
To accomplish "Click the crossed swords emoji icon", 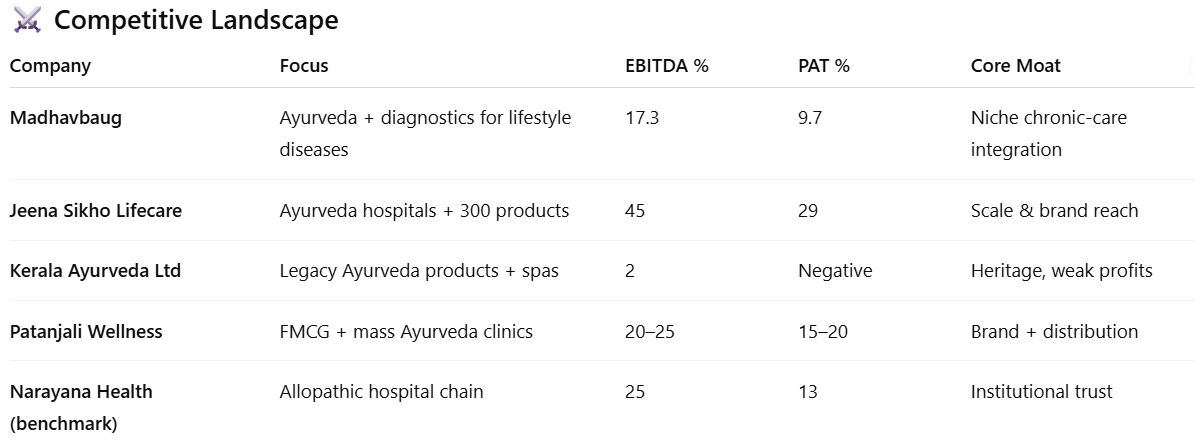I will [27, 20].
